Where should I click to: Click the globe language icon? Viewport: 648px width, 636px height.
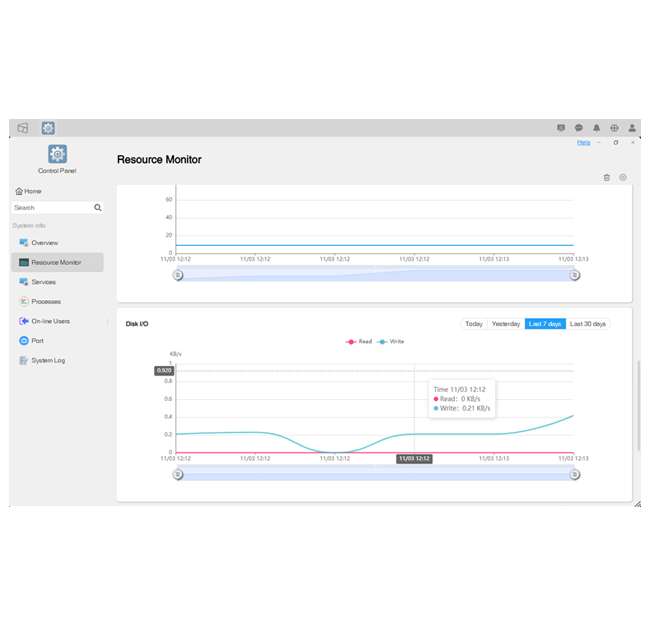click(x=615, y=128)
